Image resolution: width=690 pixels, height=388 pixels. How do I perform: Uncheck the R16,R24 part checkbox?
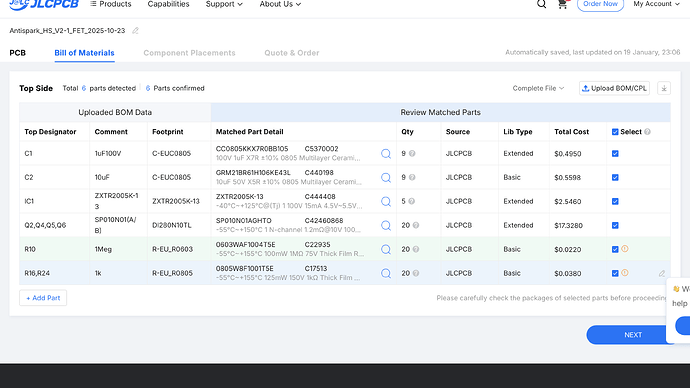(x=615, y=273)
